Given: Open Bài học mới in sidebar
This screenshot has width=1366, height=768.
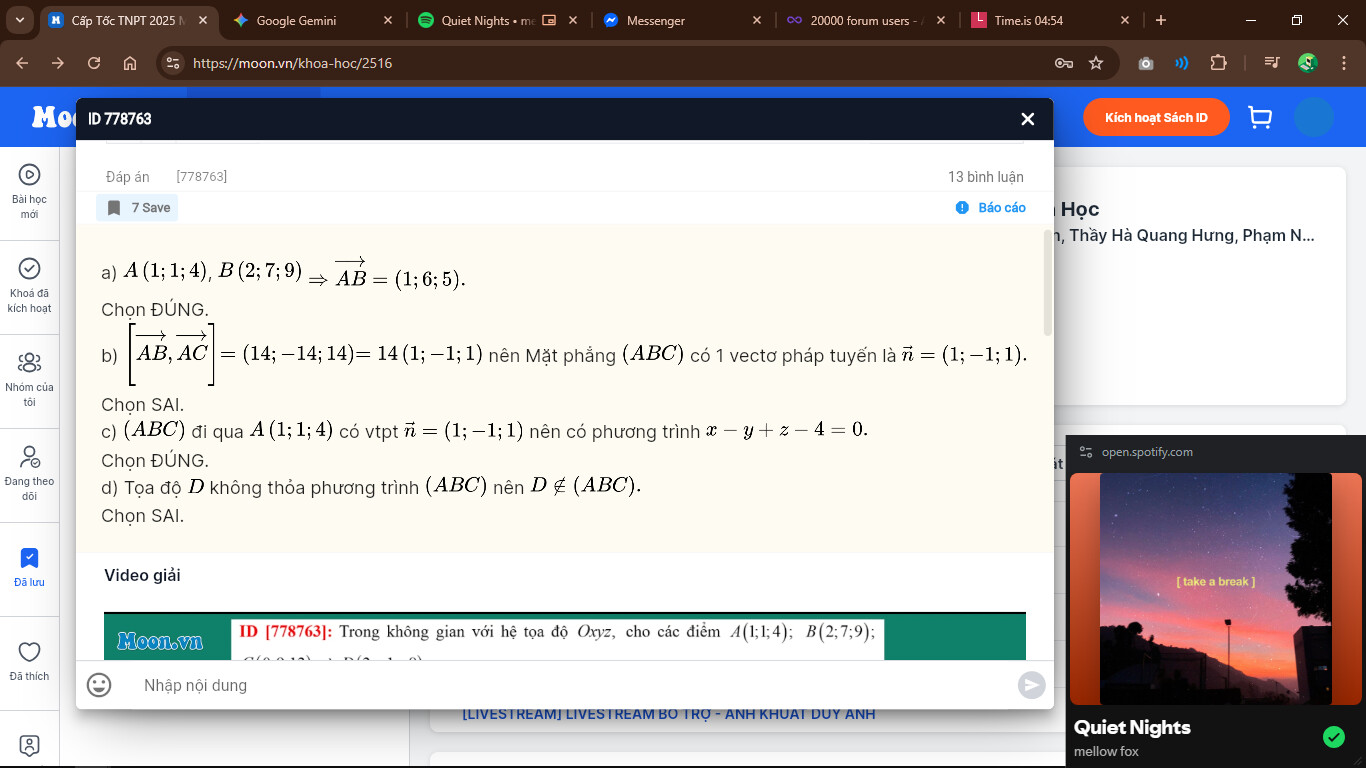Looking at the screenshot, I should [30, 191].
